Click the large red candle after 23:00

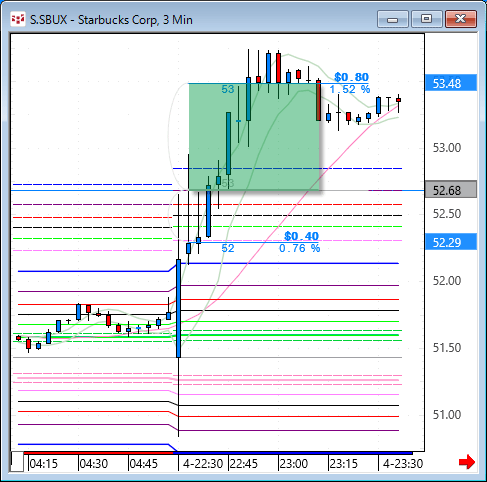319,100
